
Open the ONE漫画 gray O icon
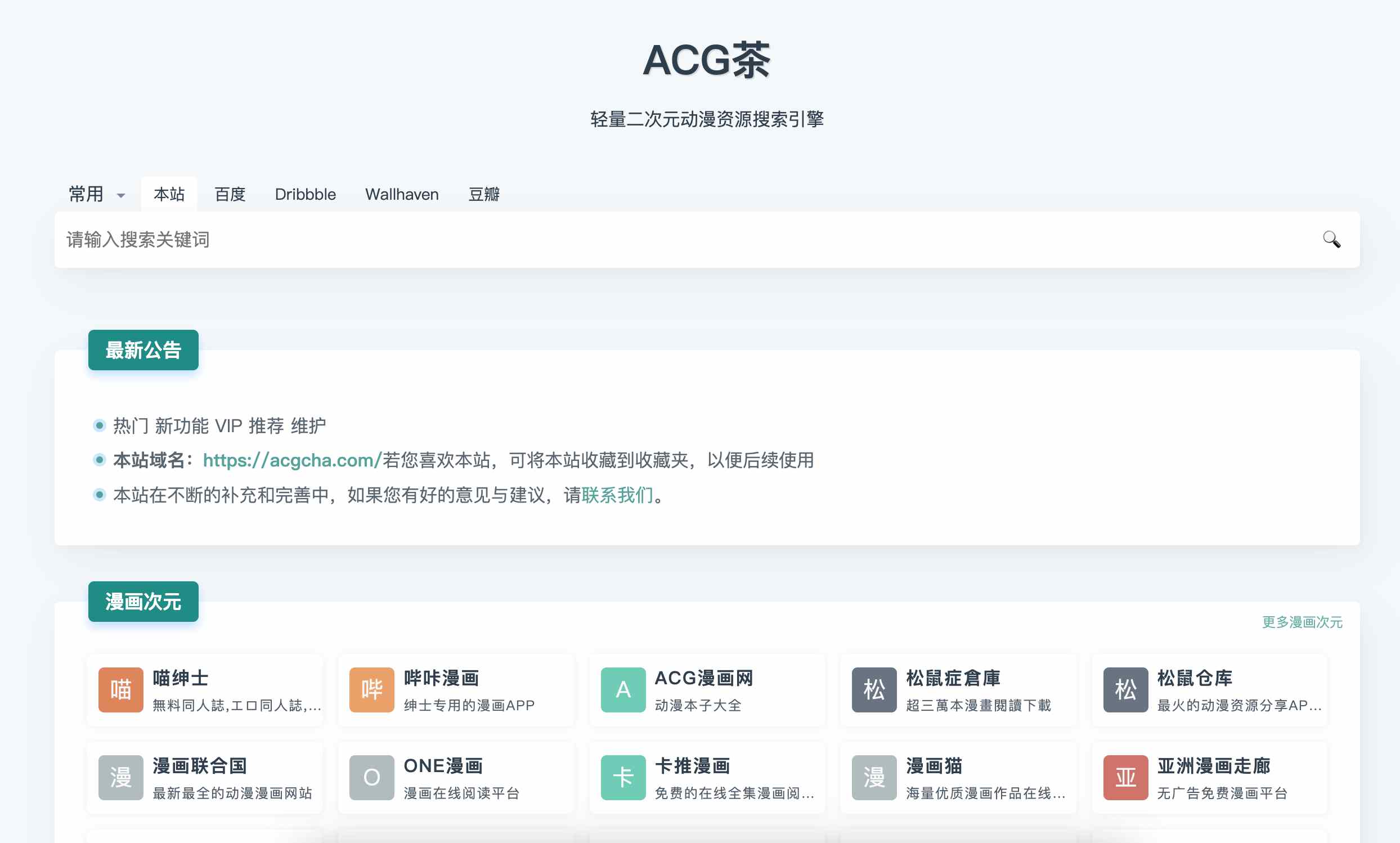[371, 777]
